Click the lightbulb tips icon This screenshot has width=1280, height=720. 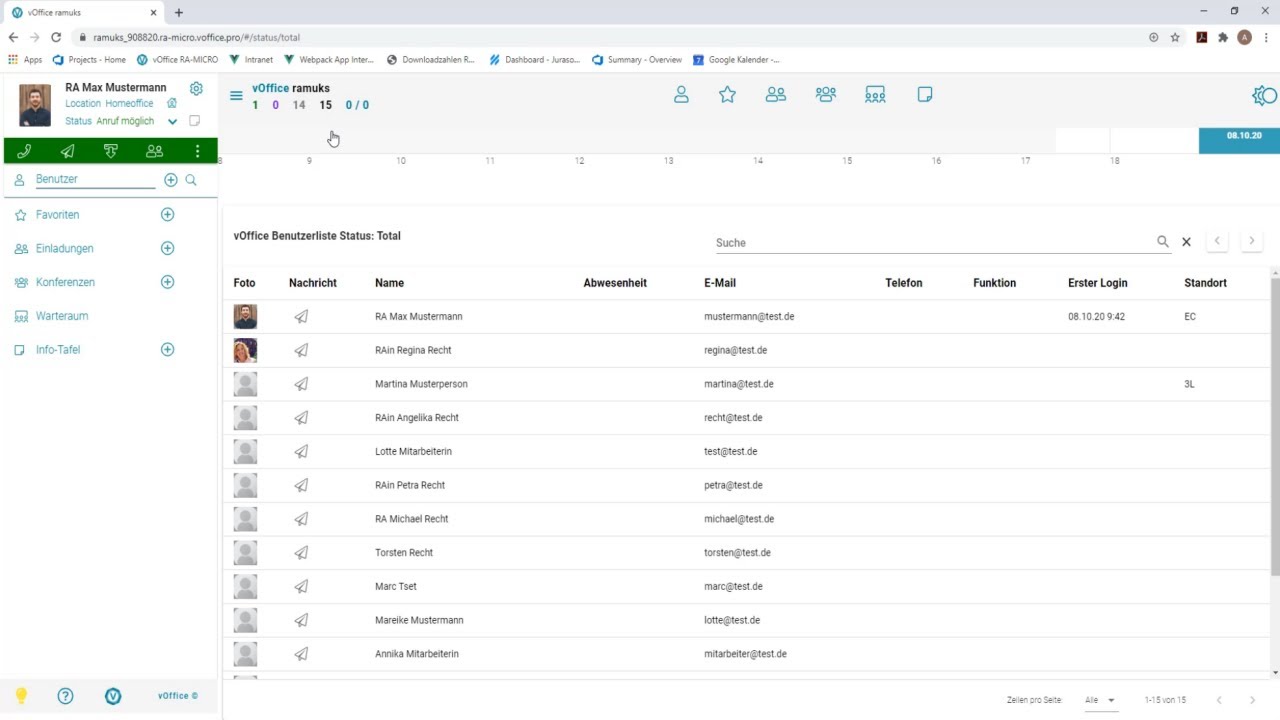pos(21,696)
